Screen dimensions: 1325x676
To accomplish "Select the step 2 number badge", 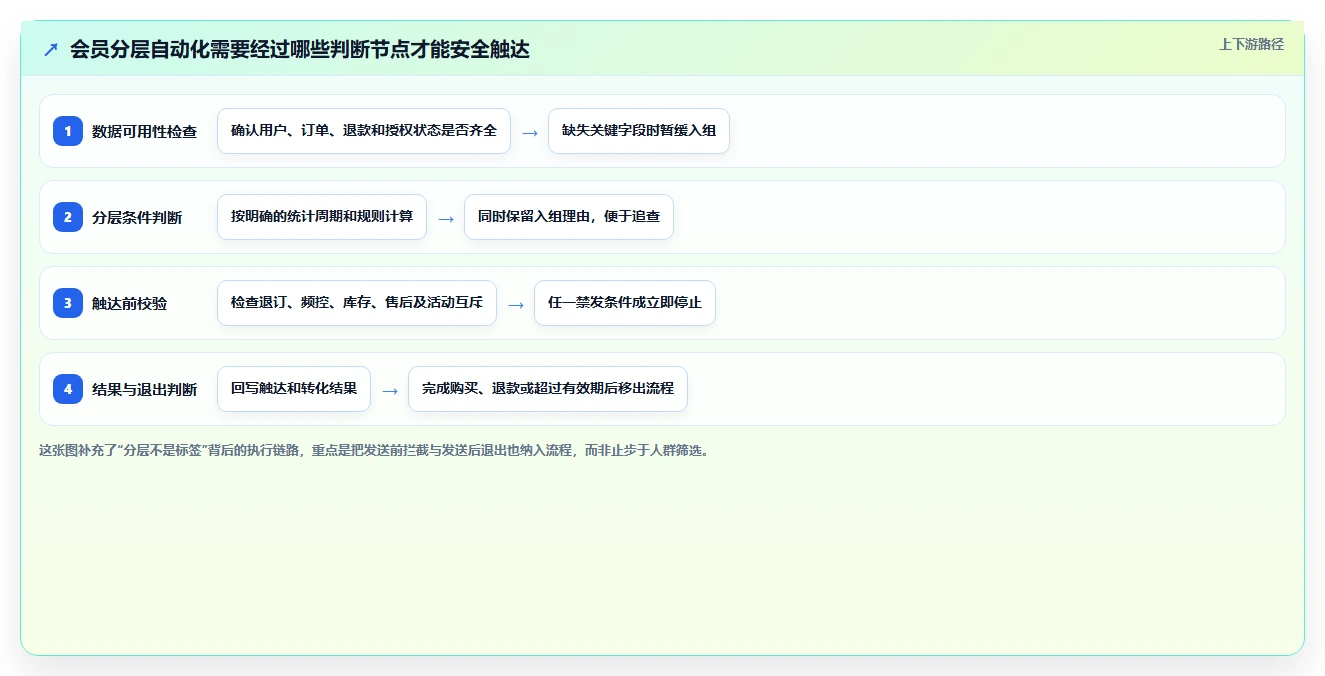I will coord(68,217).
